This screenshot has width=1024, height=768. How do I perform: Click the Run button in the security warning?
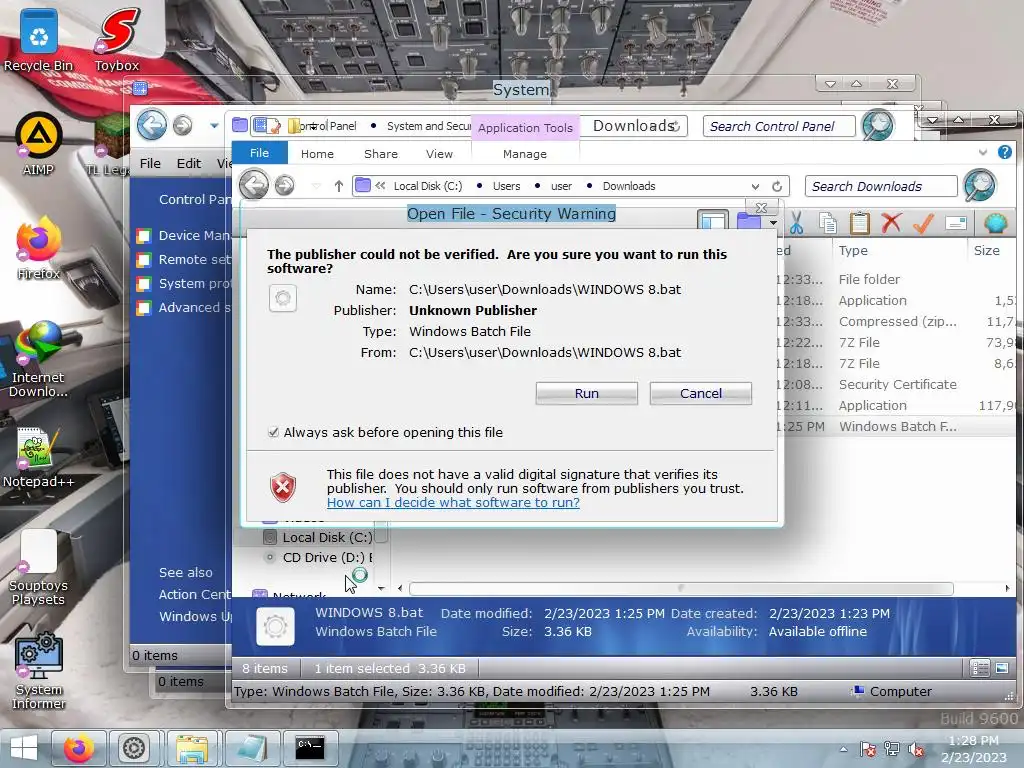tap(586, 393)
